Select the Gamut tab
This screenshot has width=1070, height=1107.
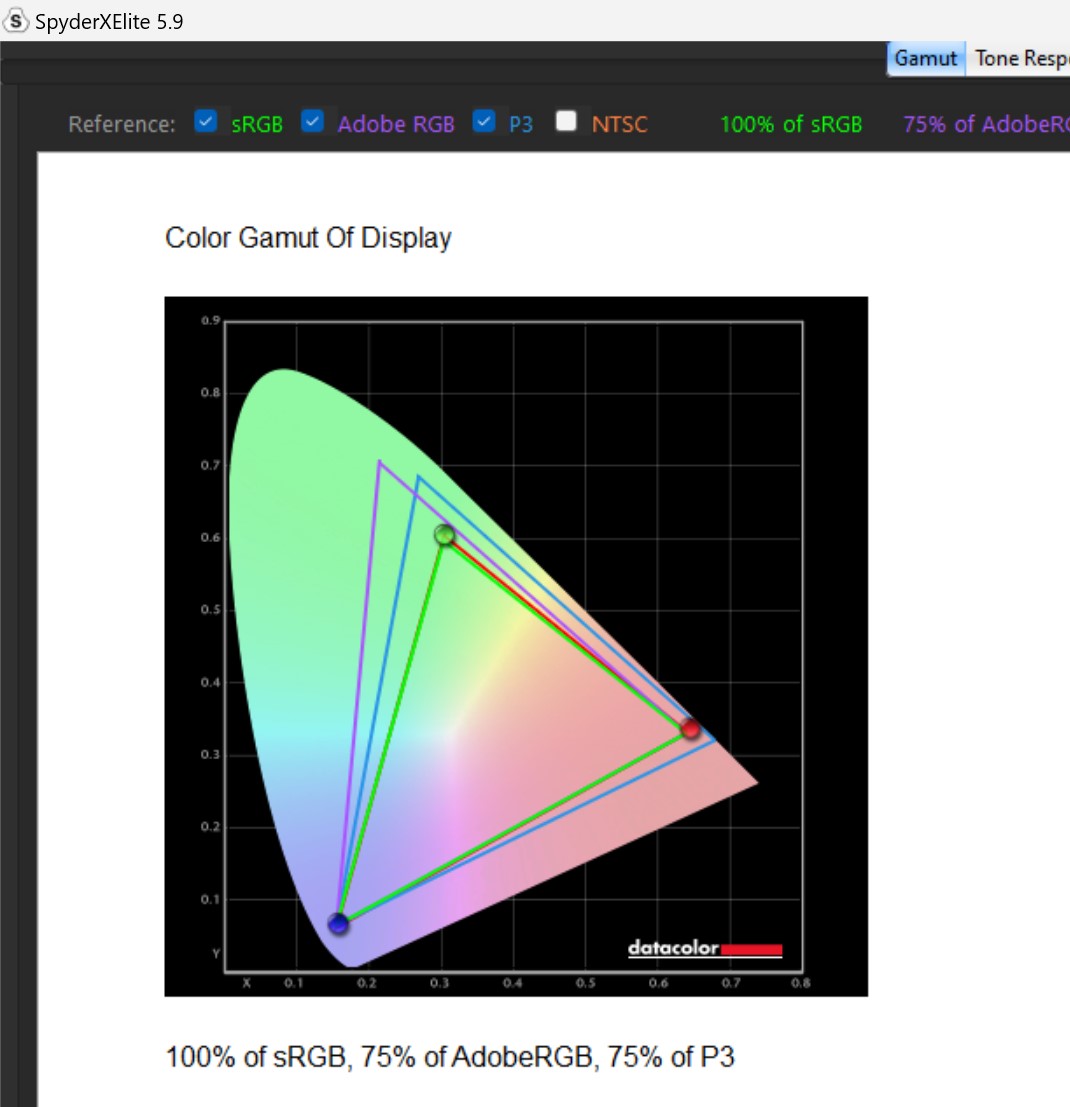[925, 59]
